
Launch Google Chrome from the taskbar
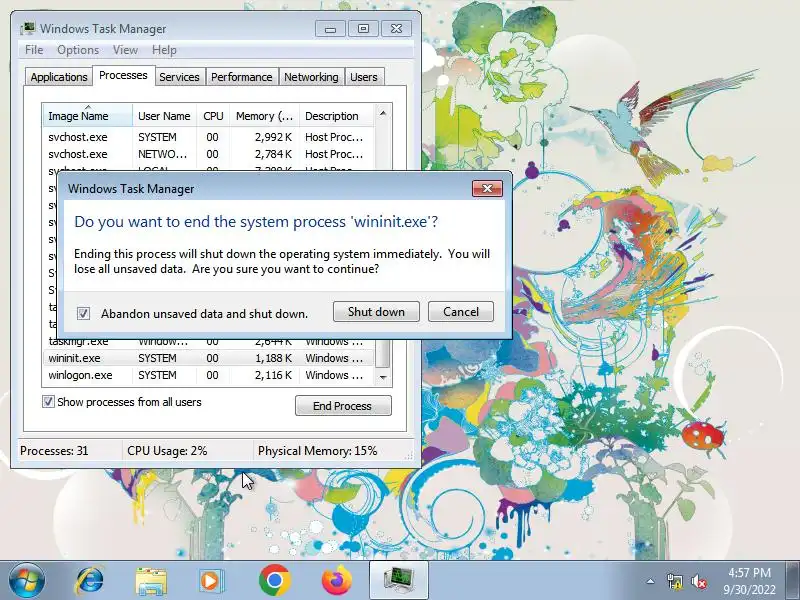[274, 581]
